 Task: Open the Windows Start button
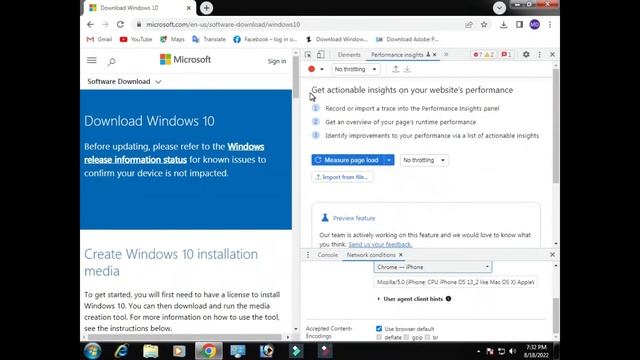[x=93, y=351]
